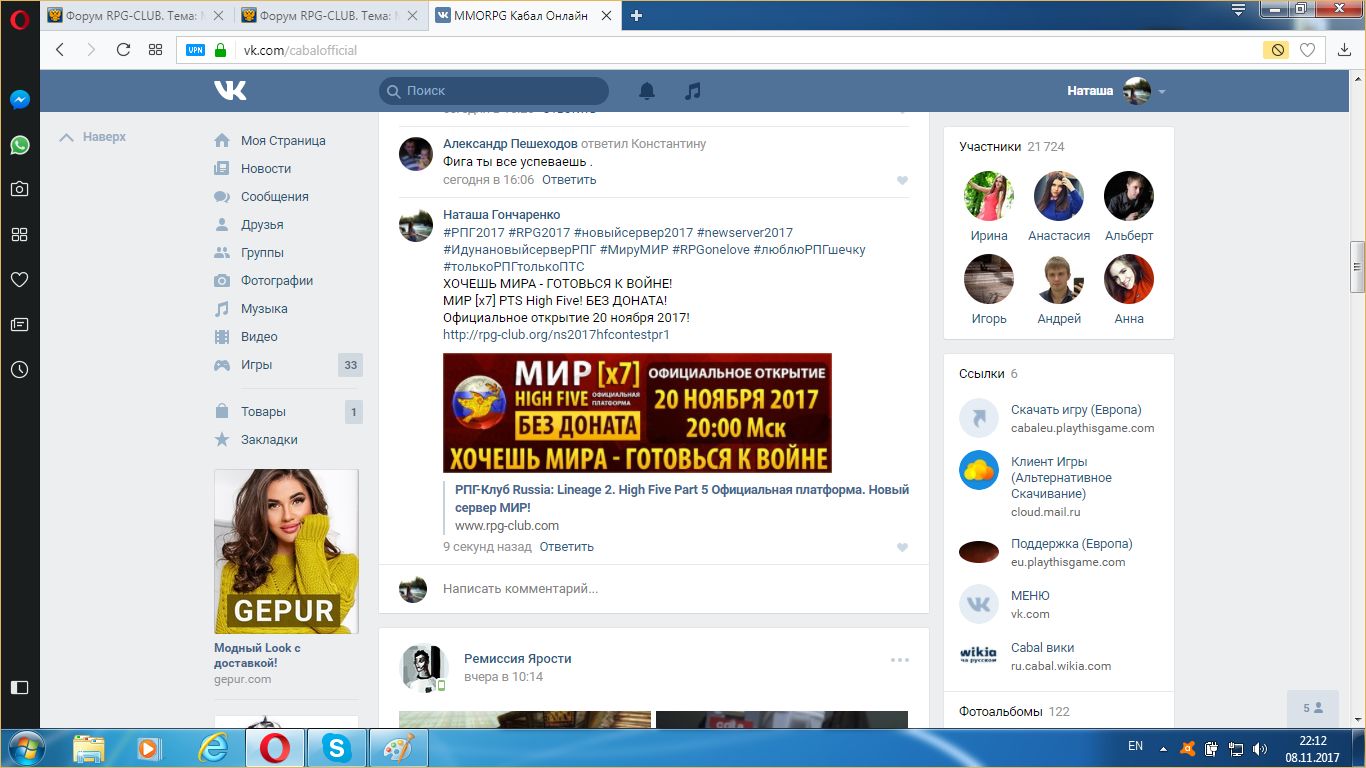The image size is (1366, 768).
Task: Open Сообщения in left menu
Action: click(x=274, y=197)
